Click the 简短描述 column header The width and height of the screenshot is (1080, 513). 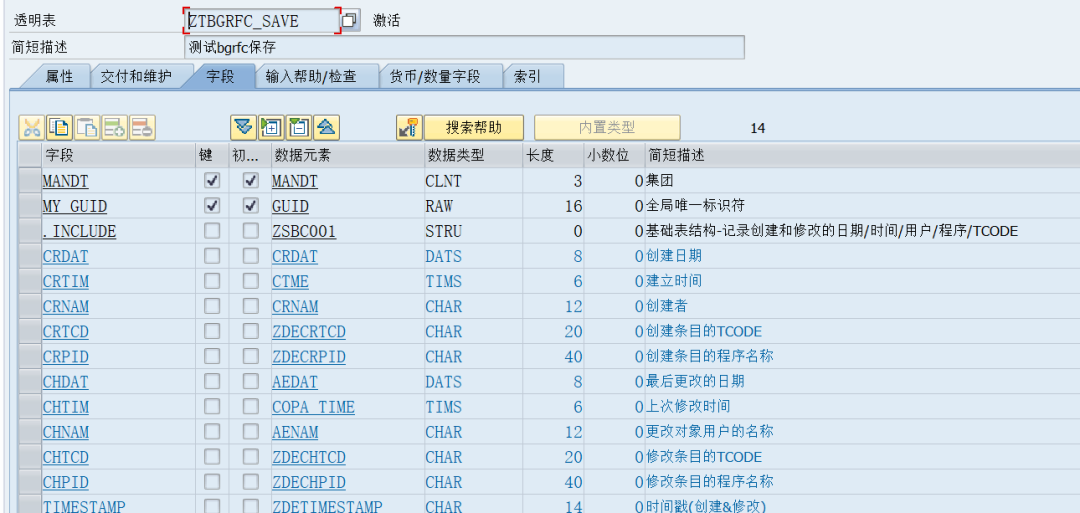862,156
